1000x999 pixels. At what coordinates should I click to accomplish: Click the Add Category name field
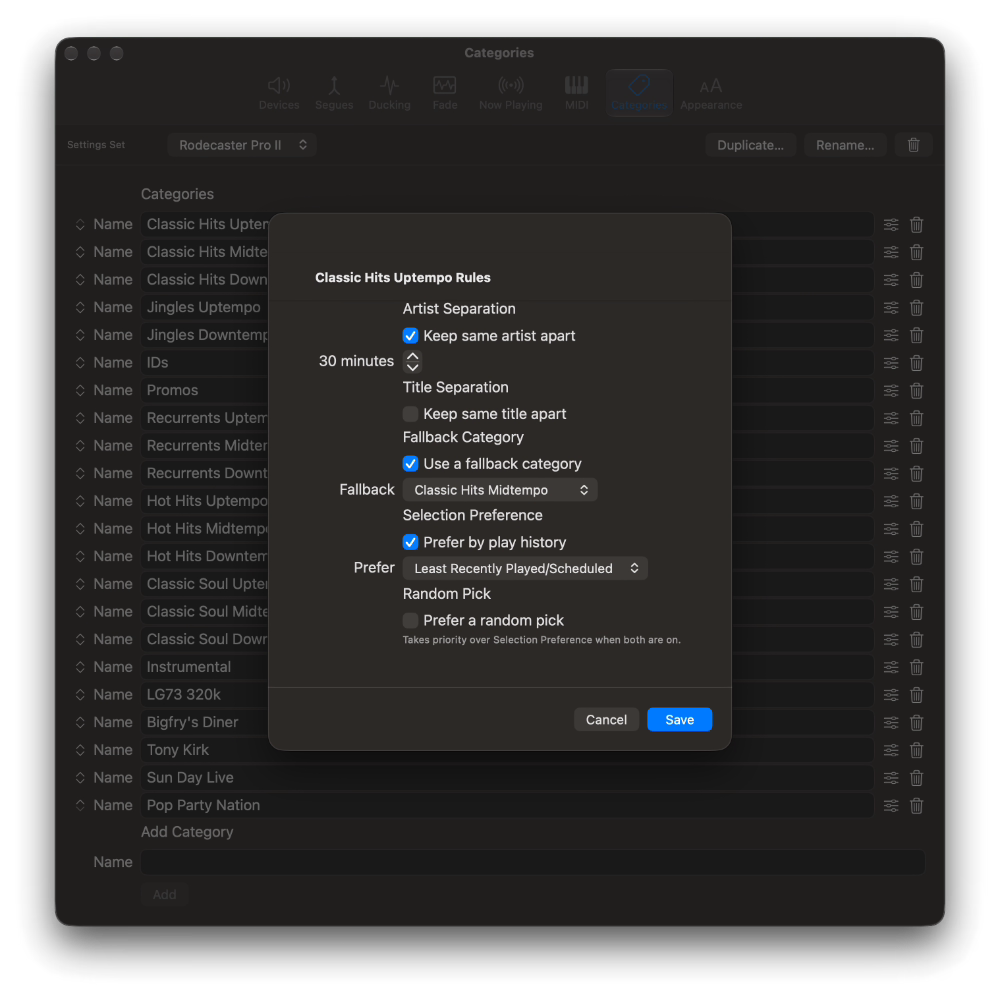point(533,862)
